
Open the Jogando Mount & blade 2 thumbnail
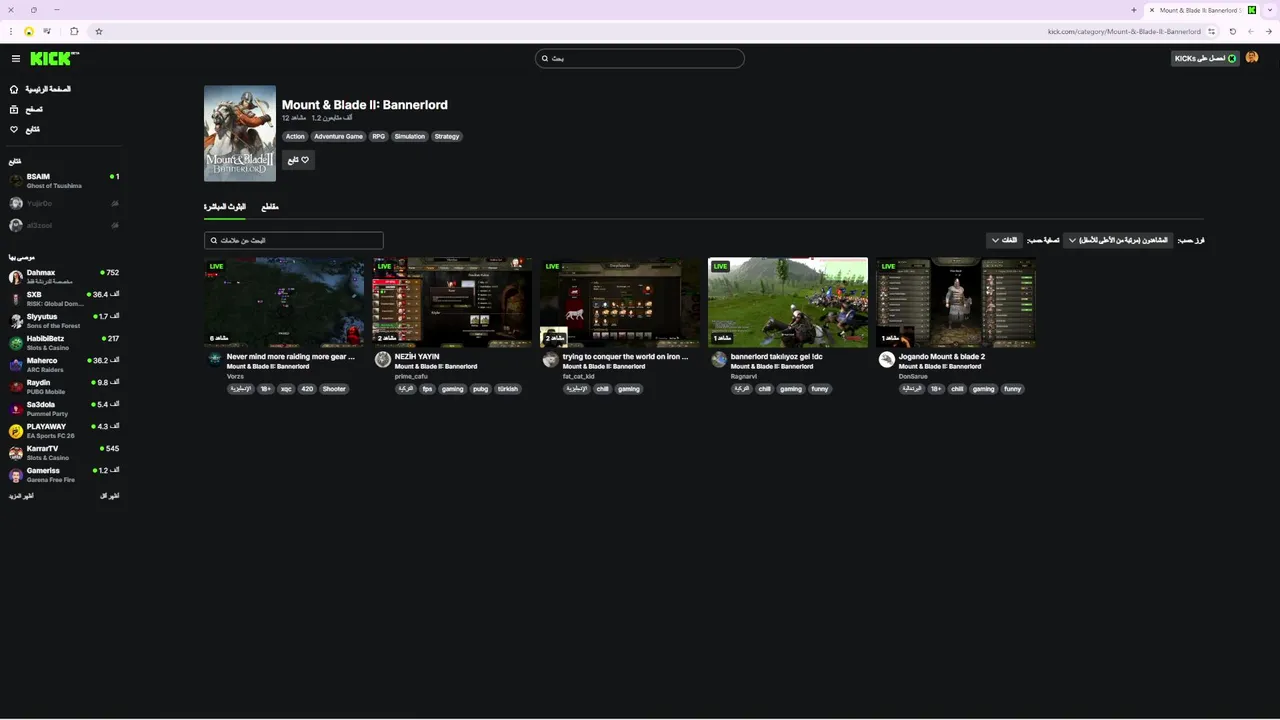coord(956,302)
